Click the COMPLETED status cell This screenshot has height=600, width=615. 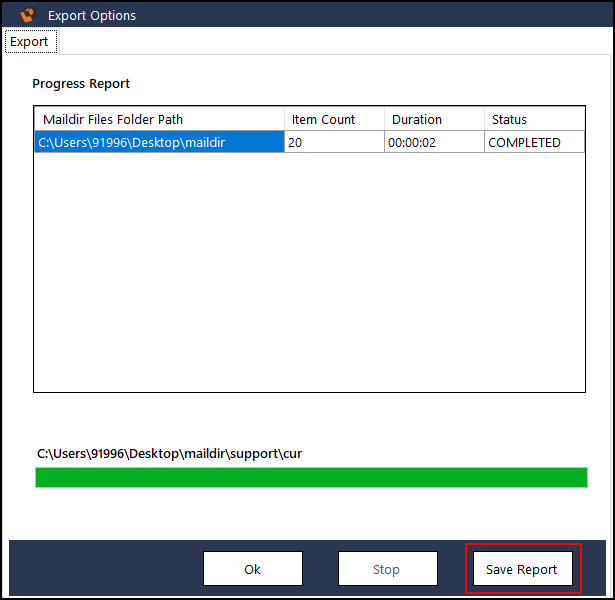[533, 143]
